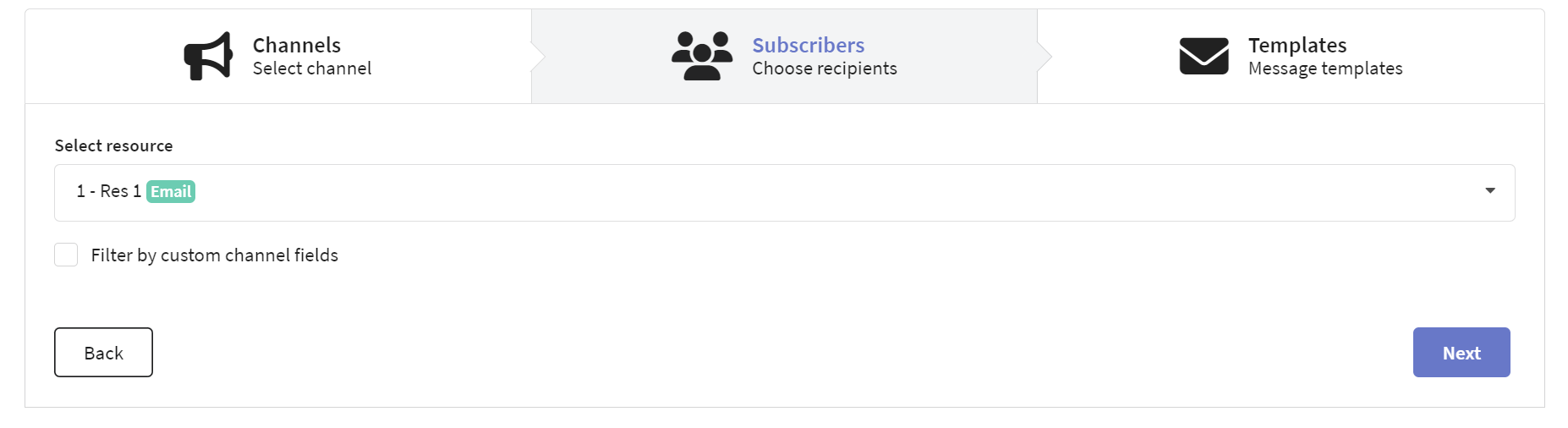1568x428 pixels.
Task: Open the resource dropdown showing 1 - Res 1
Action: click(x=784, y=193)
